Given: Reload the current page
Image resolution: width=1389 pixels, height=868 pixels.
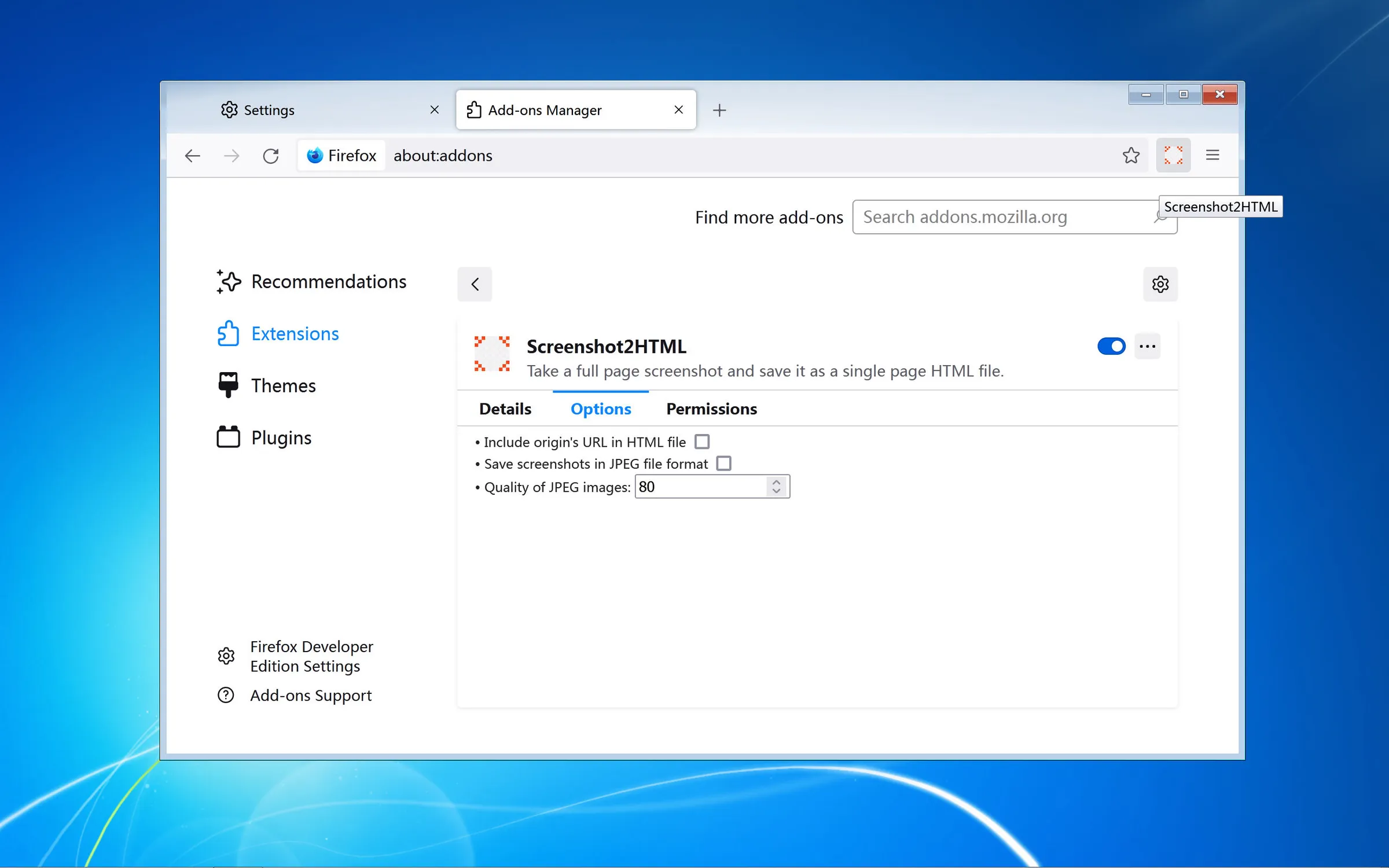Looking at the screenshot, I should [270, 155].
